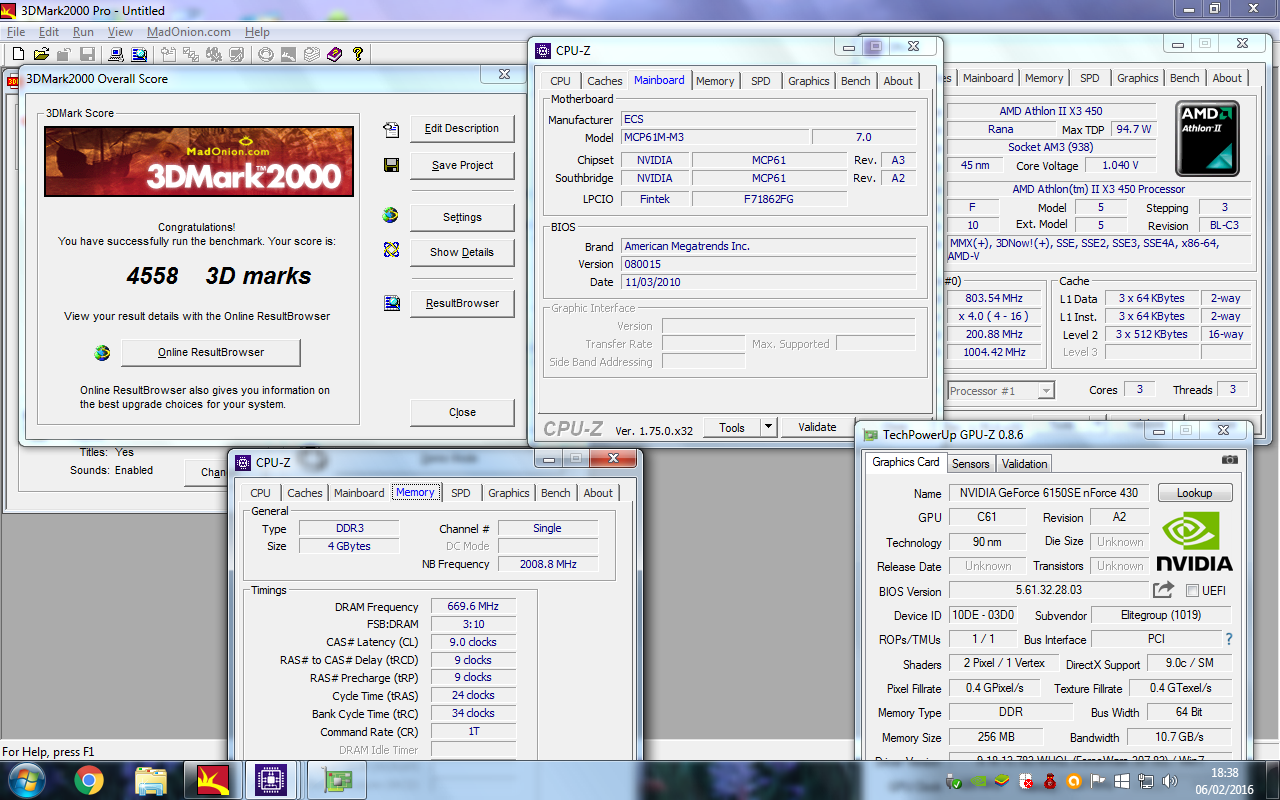
Task: Open the Run menu
Action: [83, 32]
